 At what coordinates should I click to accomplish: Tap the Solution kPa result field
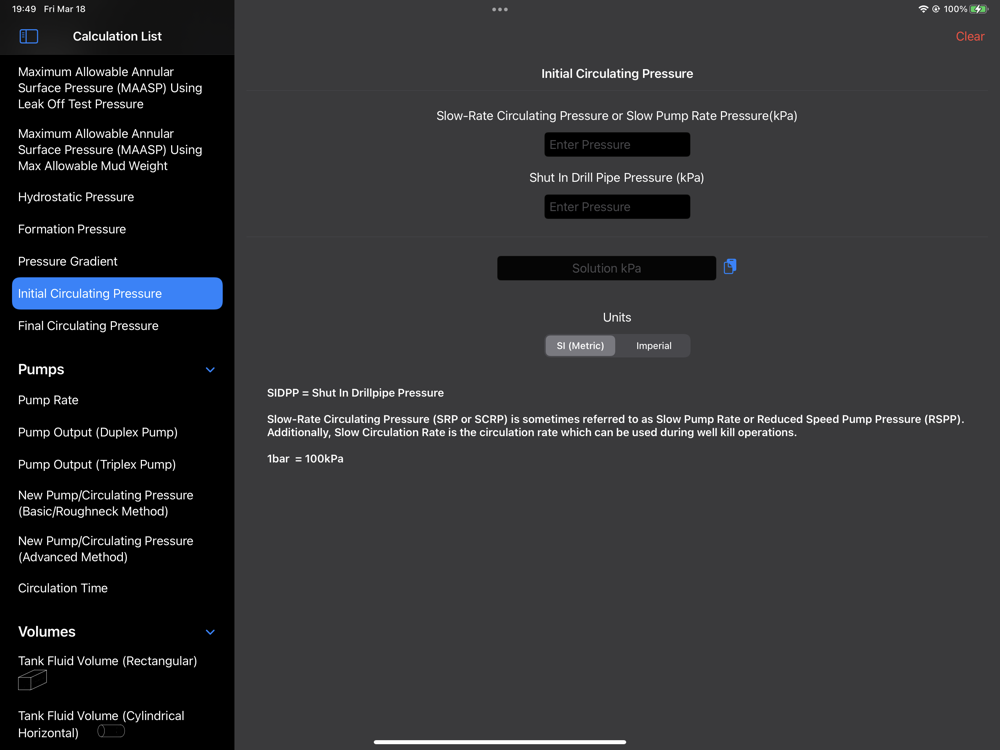pyautogui.click(x=607, y=268)
